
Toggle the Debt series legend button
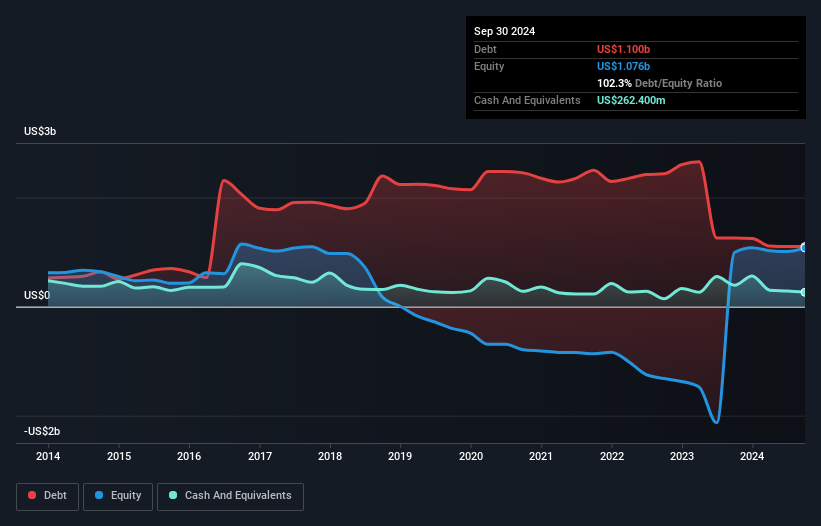[48, 496]
